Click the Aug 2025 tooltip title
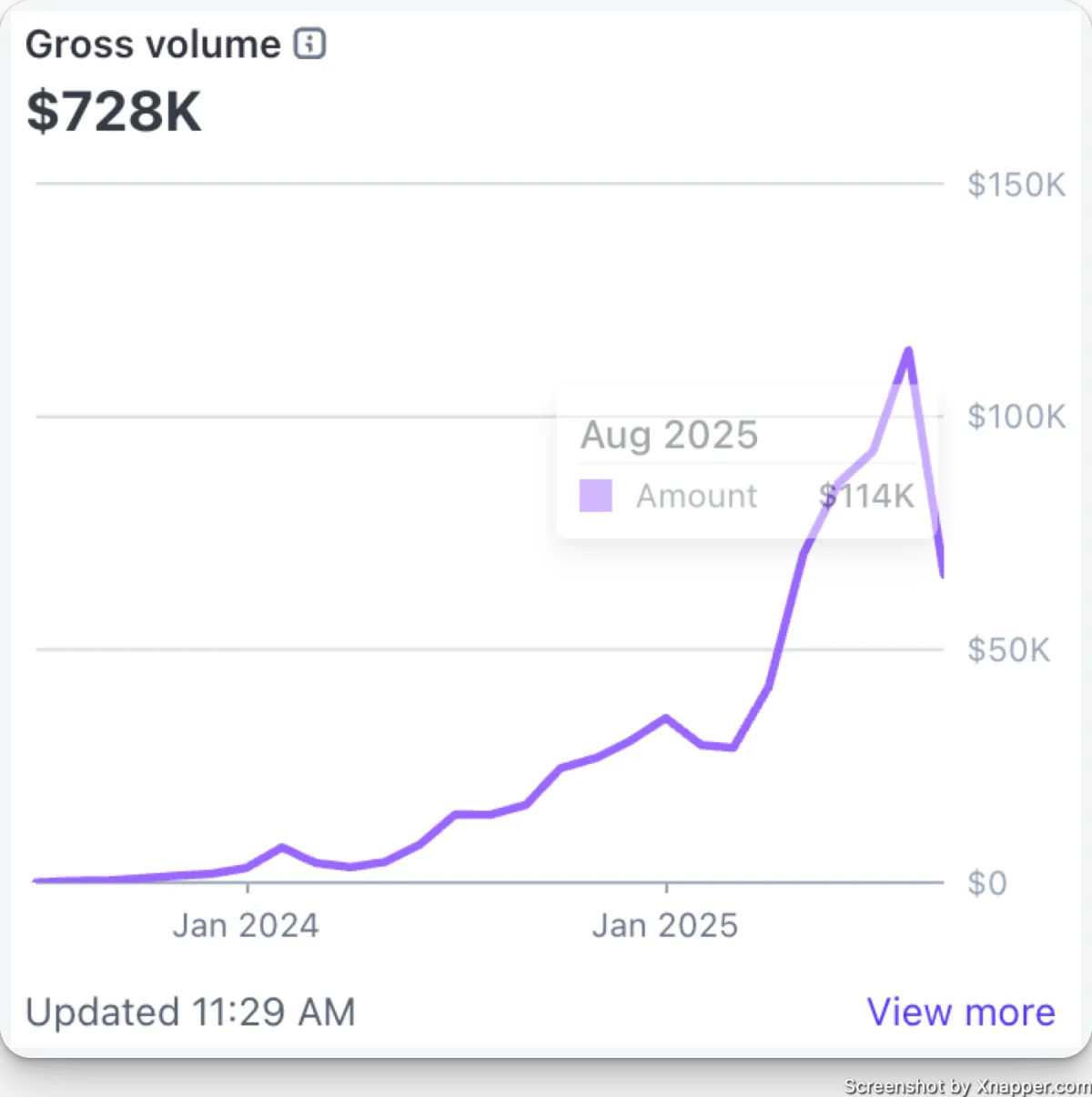 coord(670,435)
